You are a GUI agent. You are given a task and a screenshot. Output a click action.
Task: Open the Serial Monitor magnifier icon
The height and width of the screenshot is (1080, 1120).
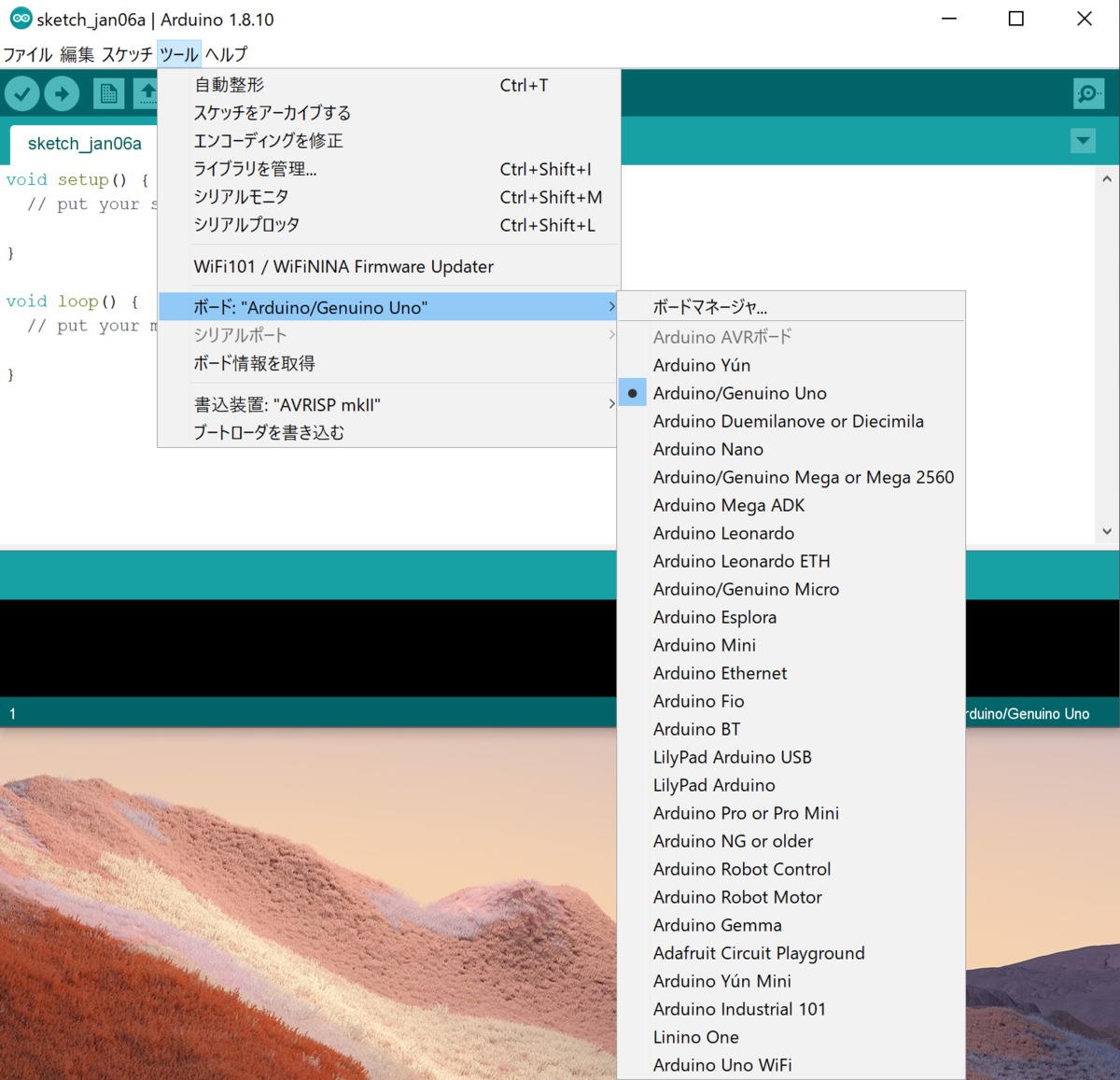(1088, 93)
